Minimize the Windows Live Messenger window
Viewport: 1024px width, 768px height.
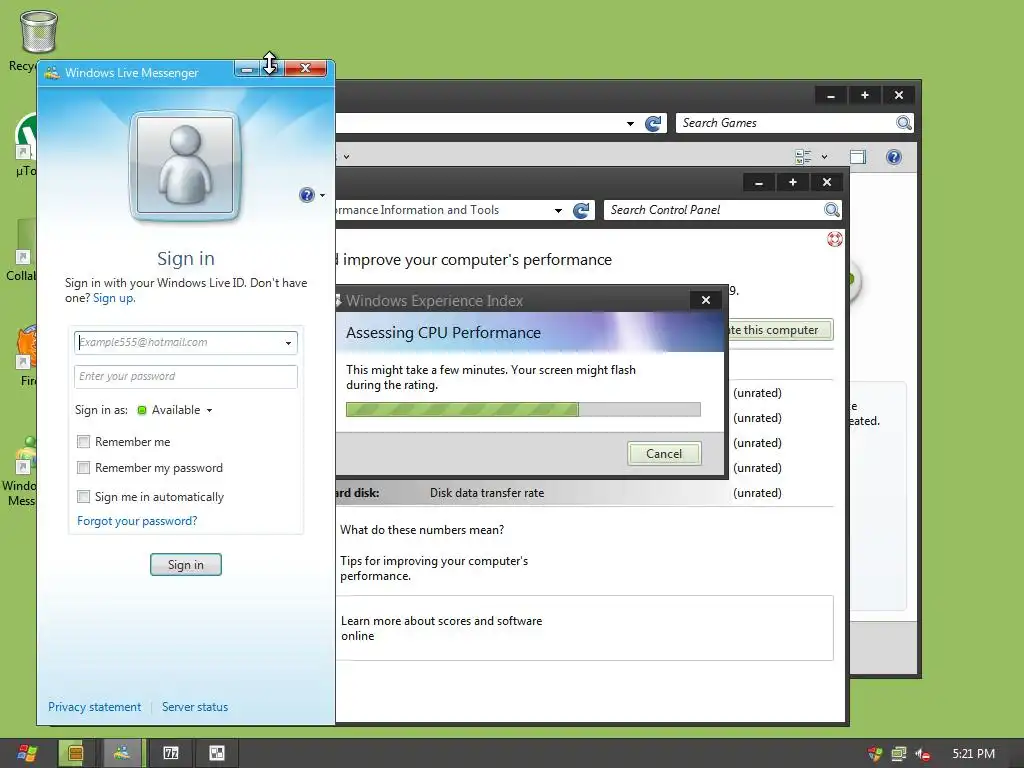point(248,69)
